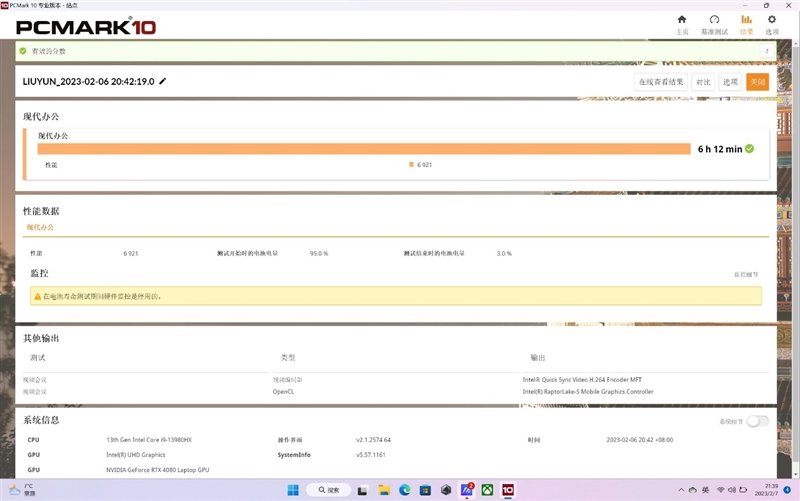This screenshot has width=800, height=501.
Task: Click 13th Gen Intel Core i9-13980HX entry
Action: click(149, 439)
